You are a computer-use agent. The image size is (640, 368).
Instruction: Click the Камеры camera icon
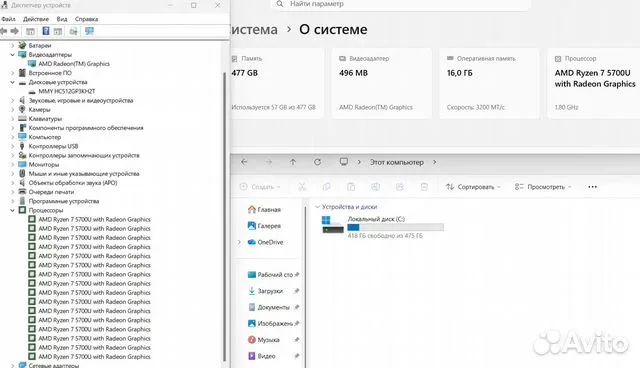tap(22, 109)
